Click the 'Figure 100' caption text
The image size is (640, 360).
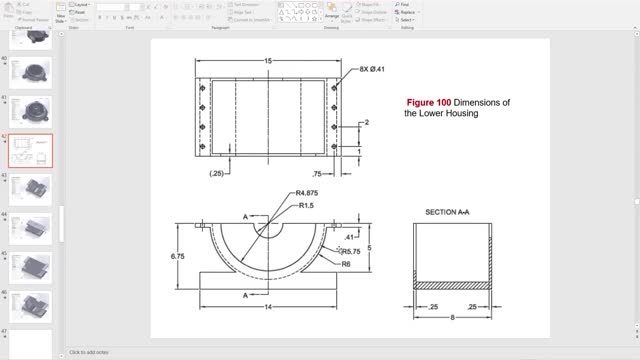pyautogui.click(x=429, y=102)
